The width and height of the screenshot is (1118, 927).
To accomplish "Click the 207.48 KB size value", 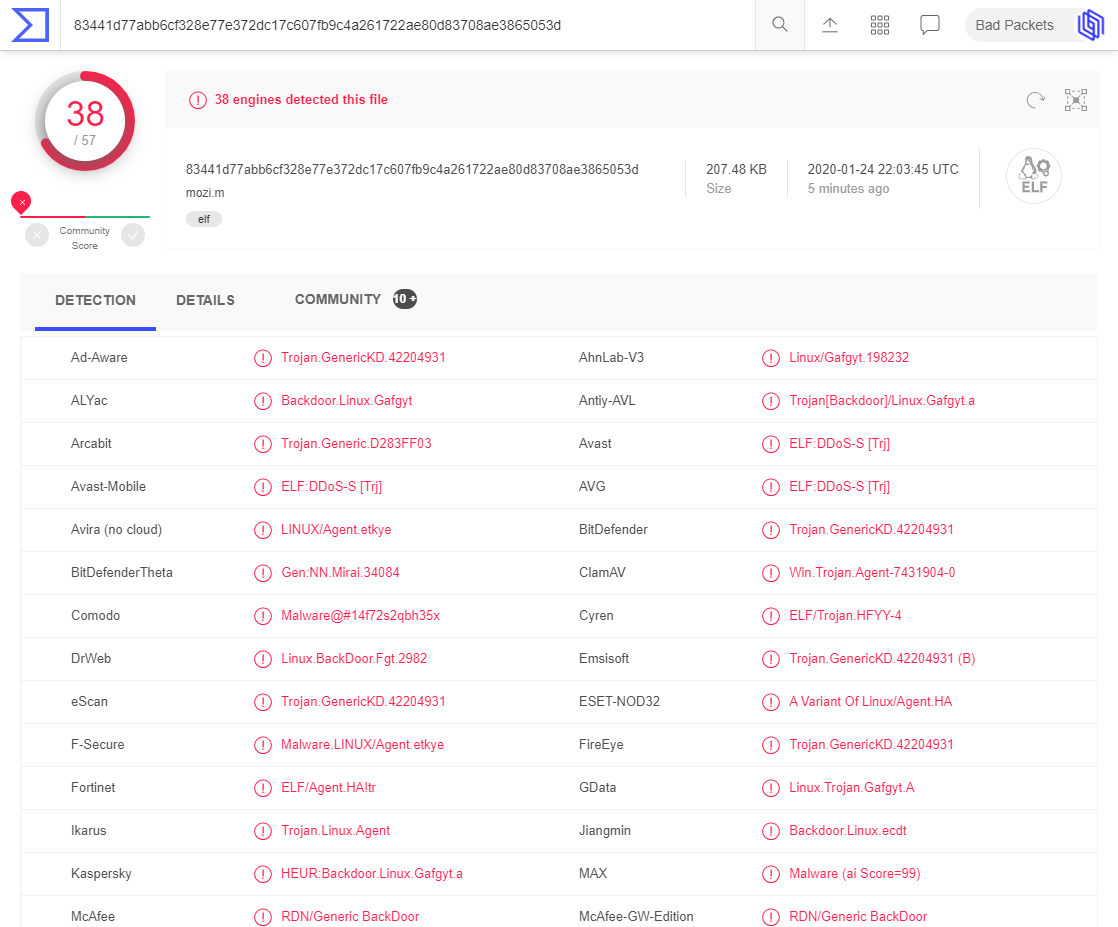I will [x=737, y=170].
